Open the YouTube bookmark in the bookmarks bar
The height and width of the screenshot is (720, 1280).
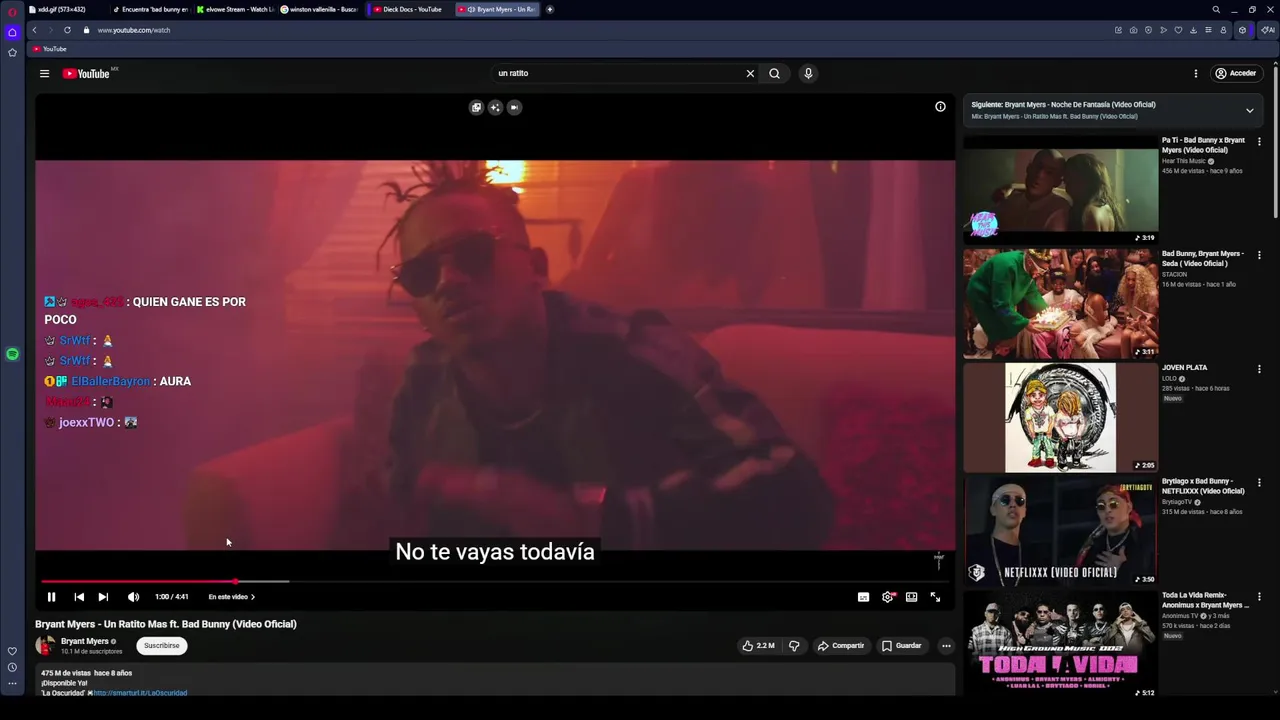[x=49, y=49]
